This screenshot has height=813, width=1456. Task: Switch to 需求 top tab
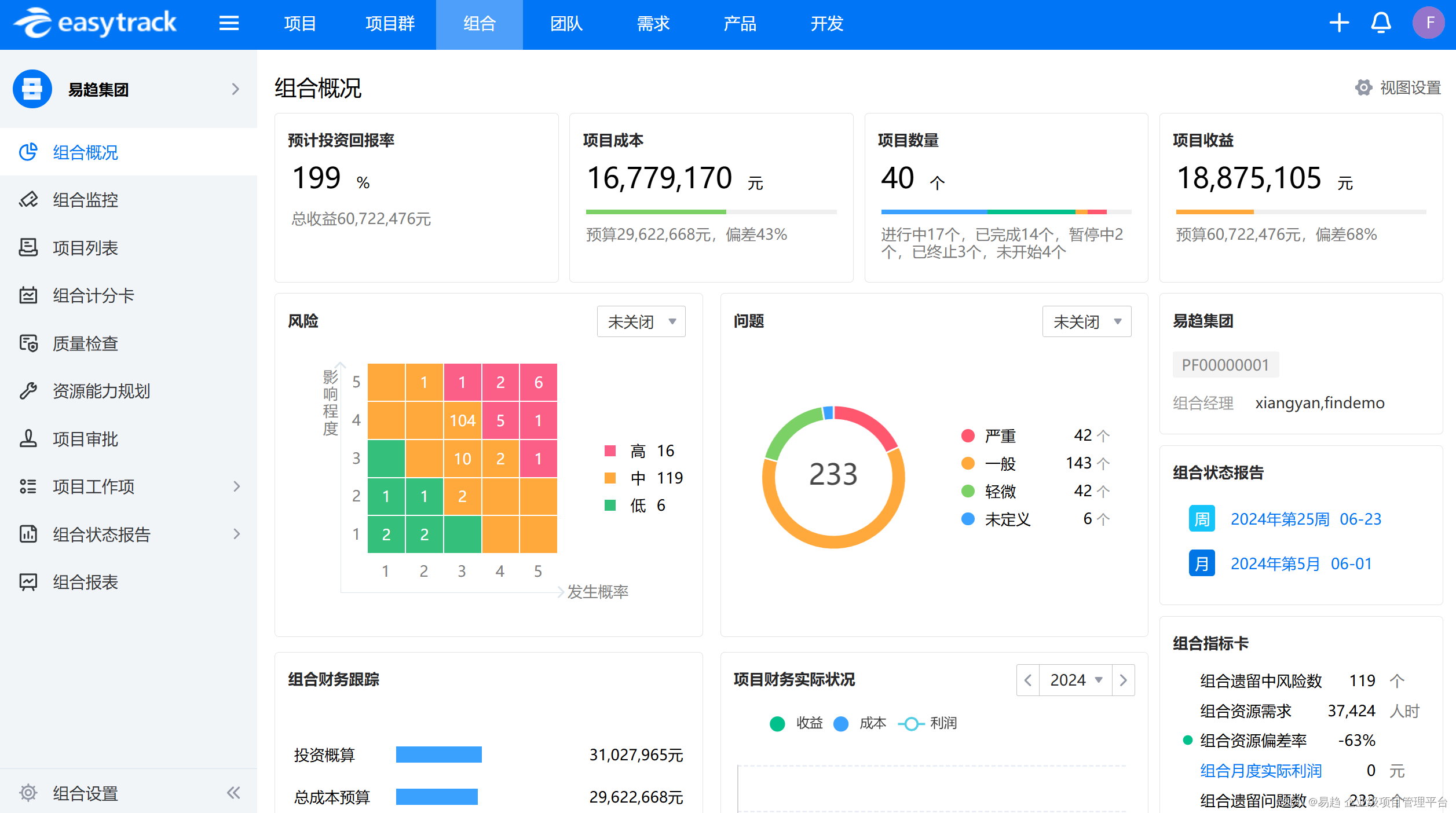coord(653,24)
